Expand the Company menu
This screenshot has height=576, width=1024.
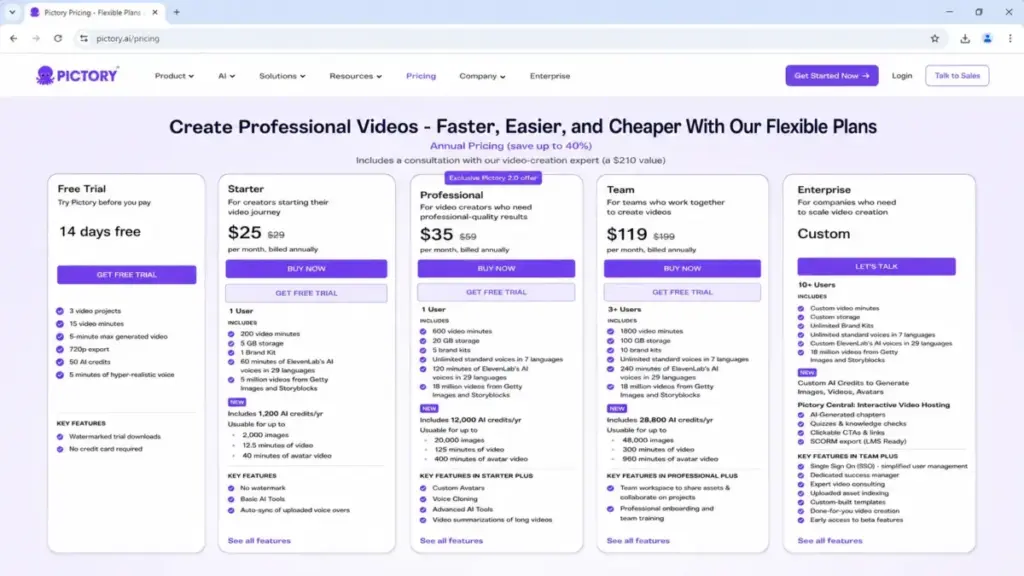tap(482, 76)
